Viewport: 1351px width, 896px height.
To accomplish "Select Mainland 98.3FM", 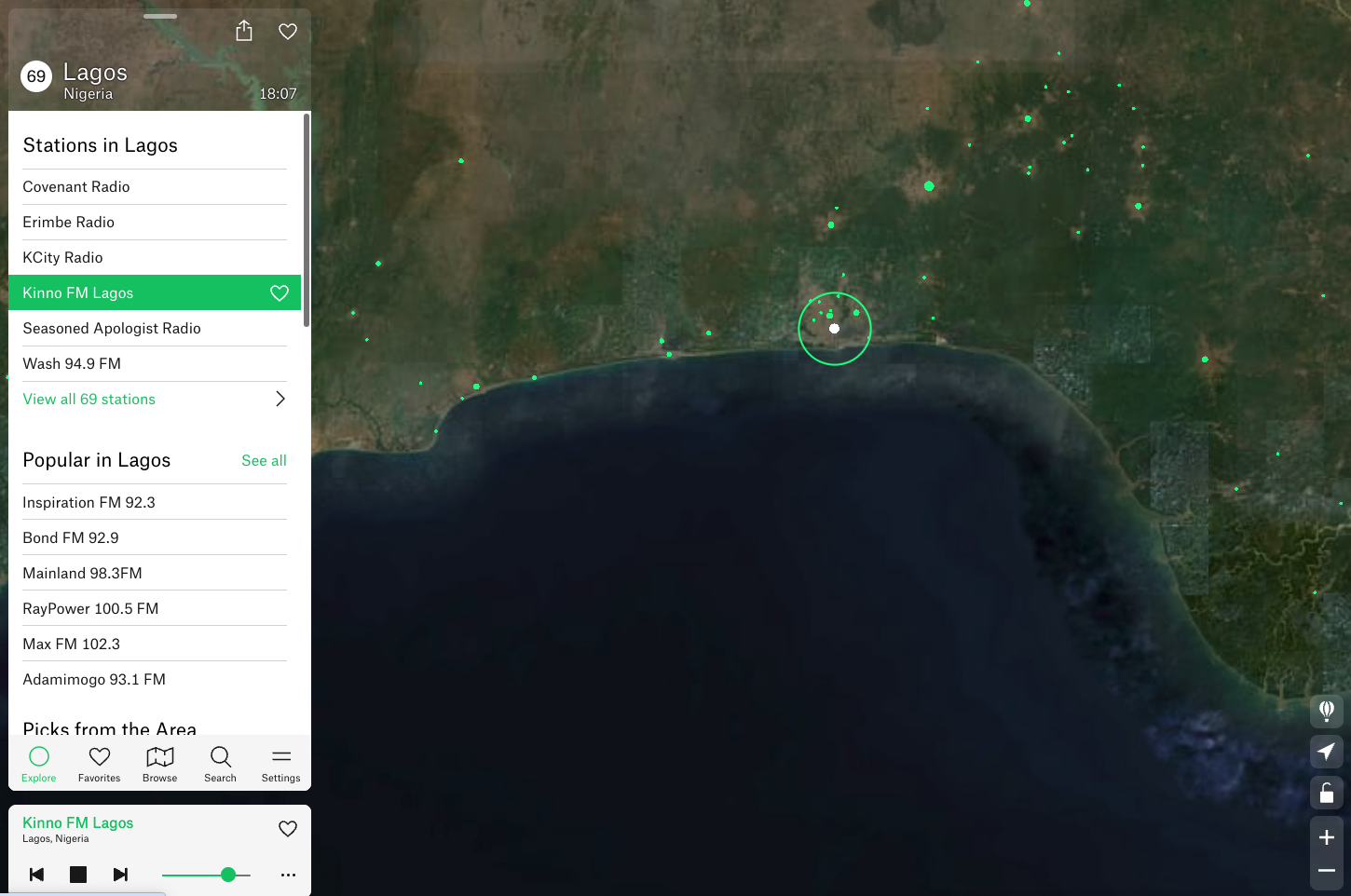I will click(155, 573).
